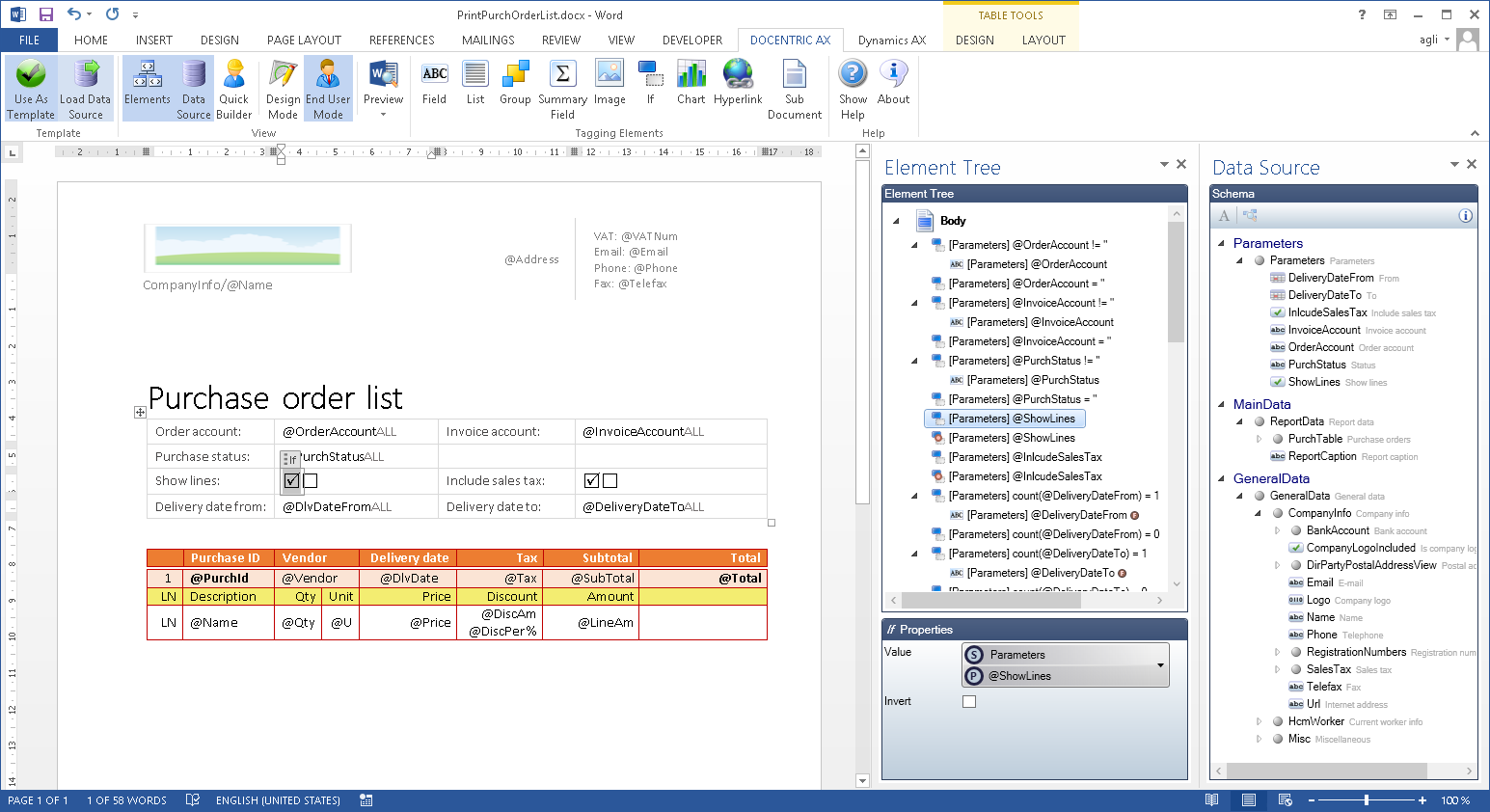Switch to End User Mode
Screen dimensions: 1490x812
pos(328,89)
